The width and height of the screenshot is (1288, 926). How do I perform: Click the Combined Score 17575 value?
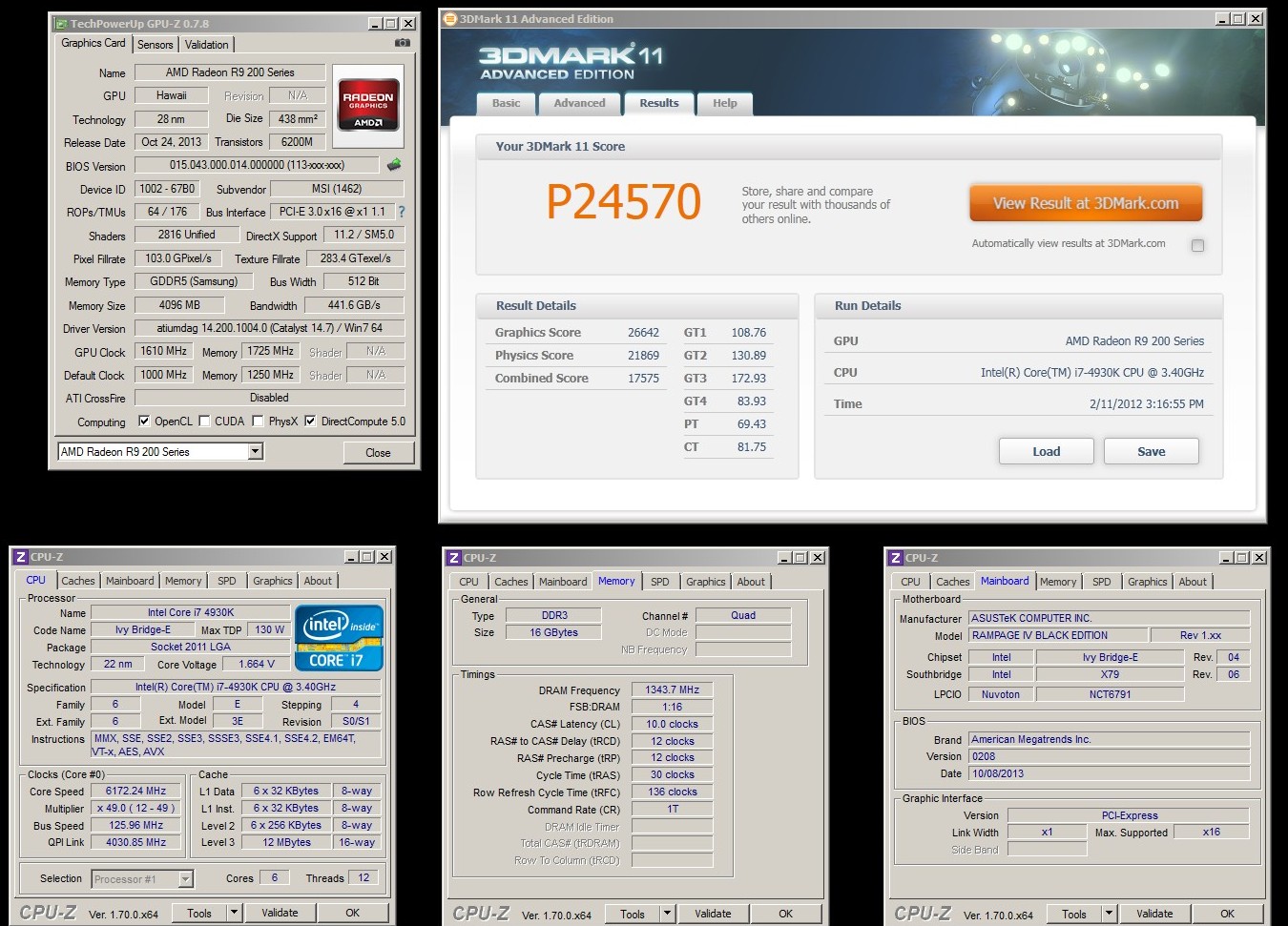pos(643,379)
